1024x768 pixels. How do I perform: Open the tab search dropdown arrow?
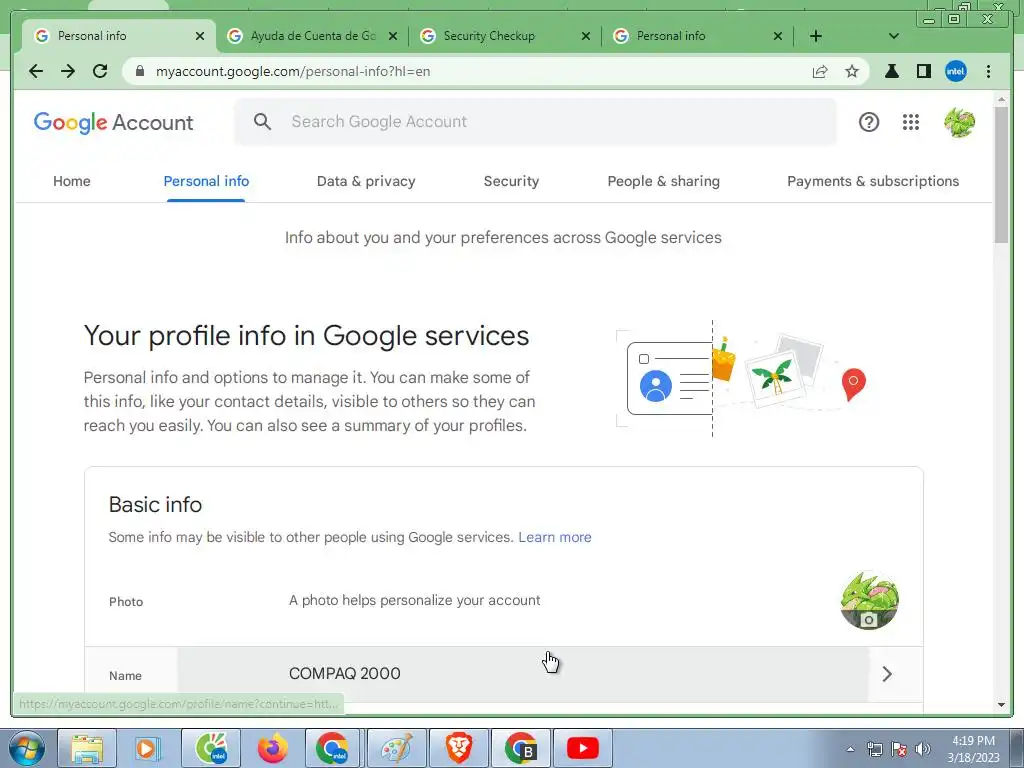[x=894, y=36]
